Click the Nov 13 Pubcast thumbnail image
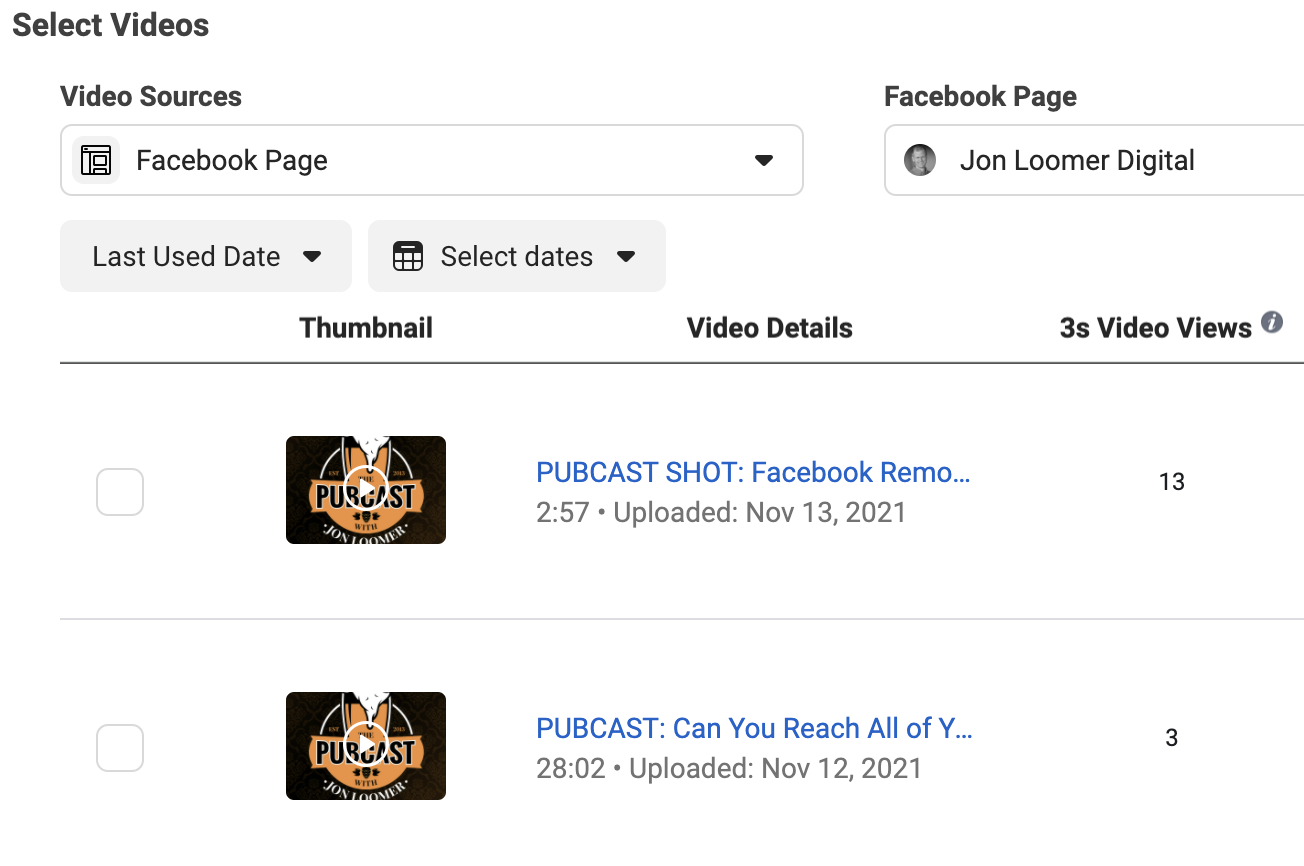The height and width of the screenshot is (866, 1304). point(366,490)
